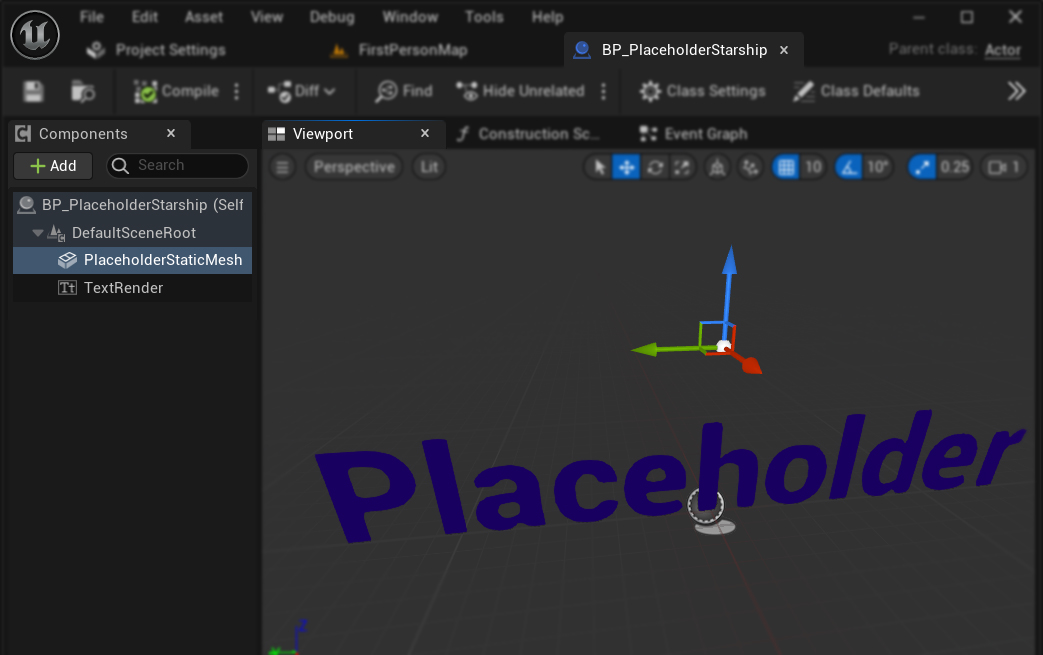Click the TextRender component type icon

(x=67, y=288)
